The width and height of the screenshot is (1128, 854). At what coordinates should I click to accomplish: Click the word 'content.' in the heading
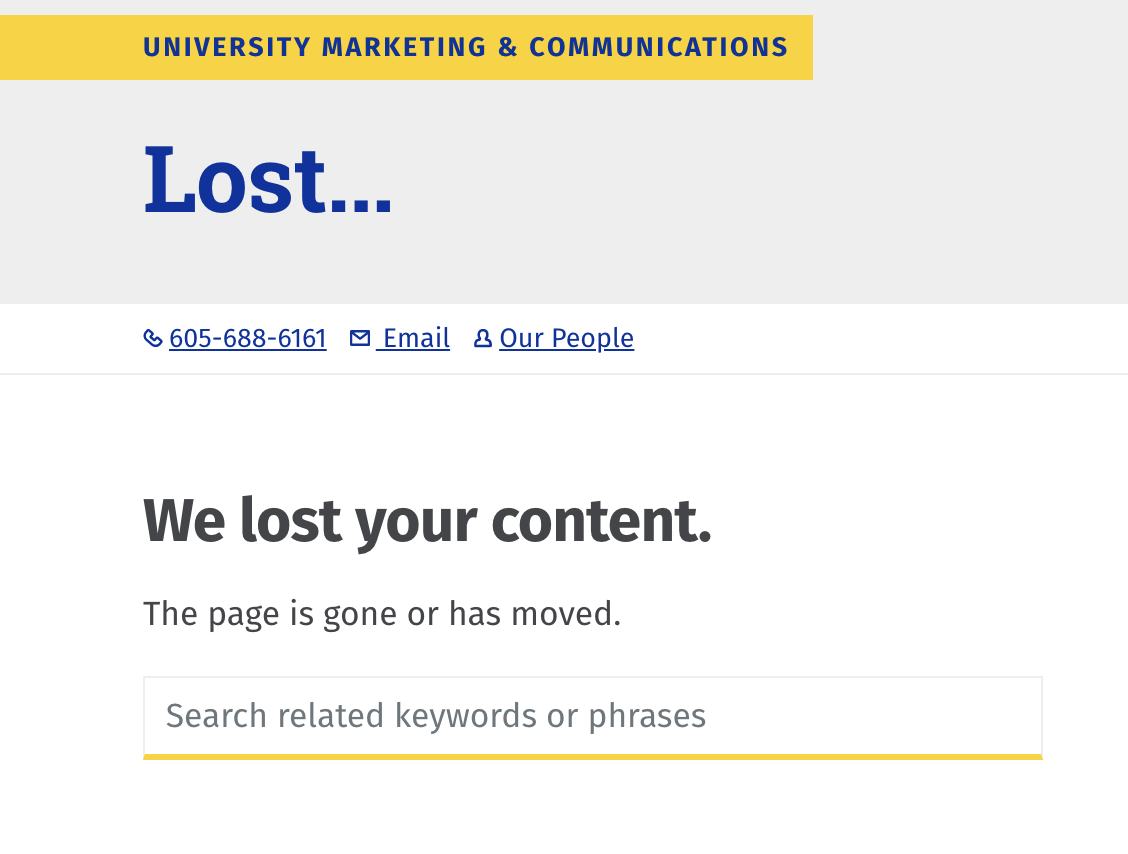click(x=601, y=521)
